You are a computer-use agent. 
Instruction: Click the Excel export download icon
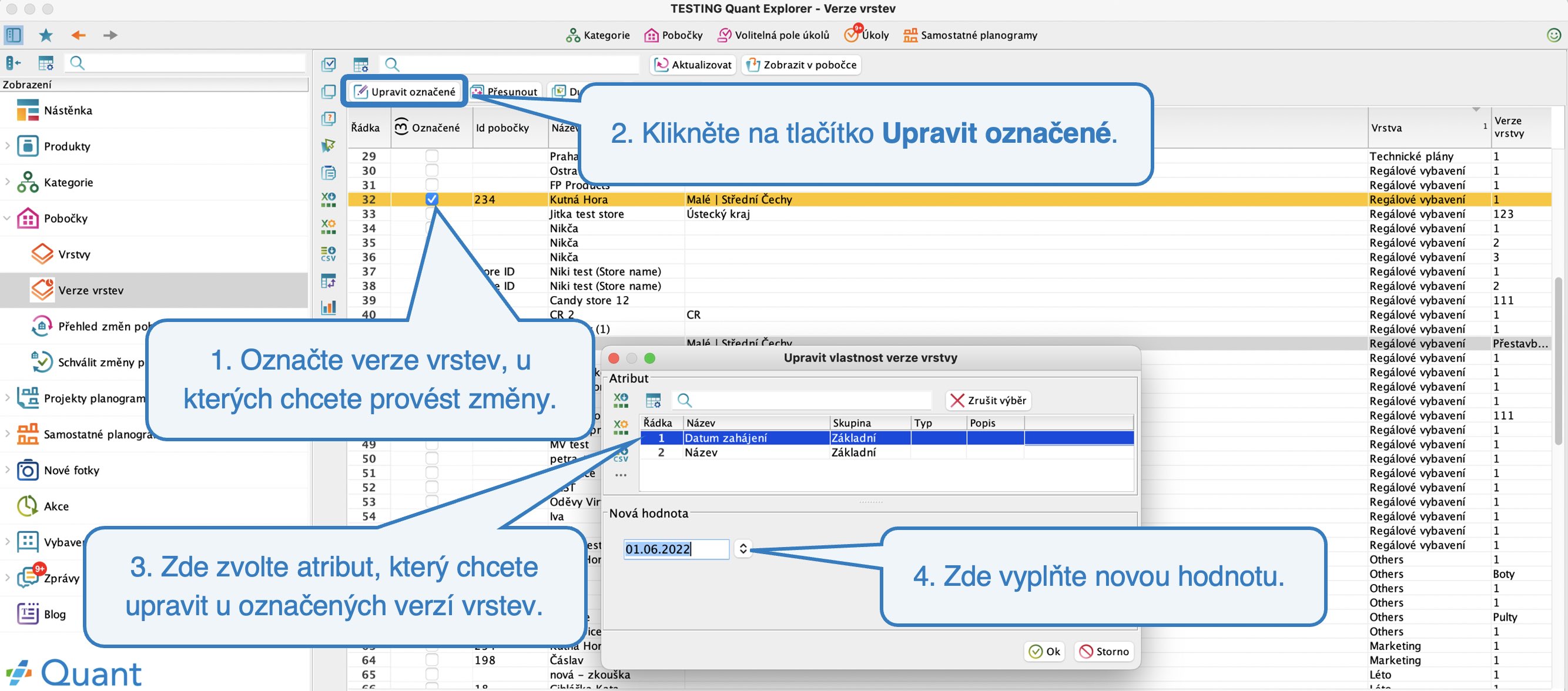click(329, 200)
